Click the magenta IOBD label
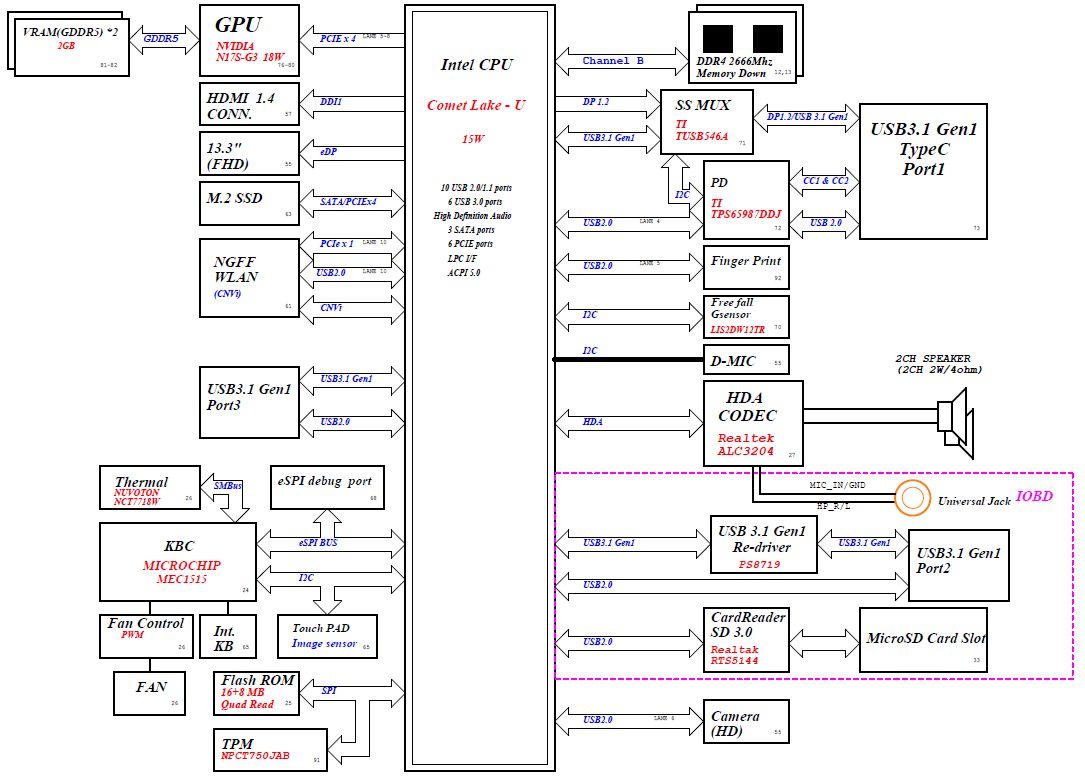Screen dimensions: 1085x776 1033,496
